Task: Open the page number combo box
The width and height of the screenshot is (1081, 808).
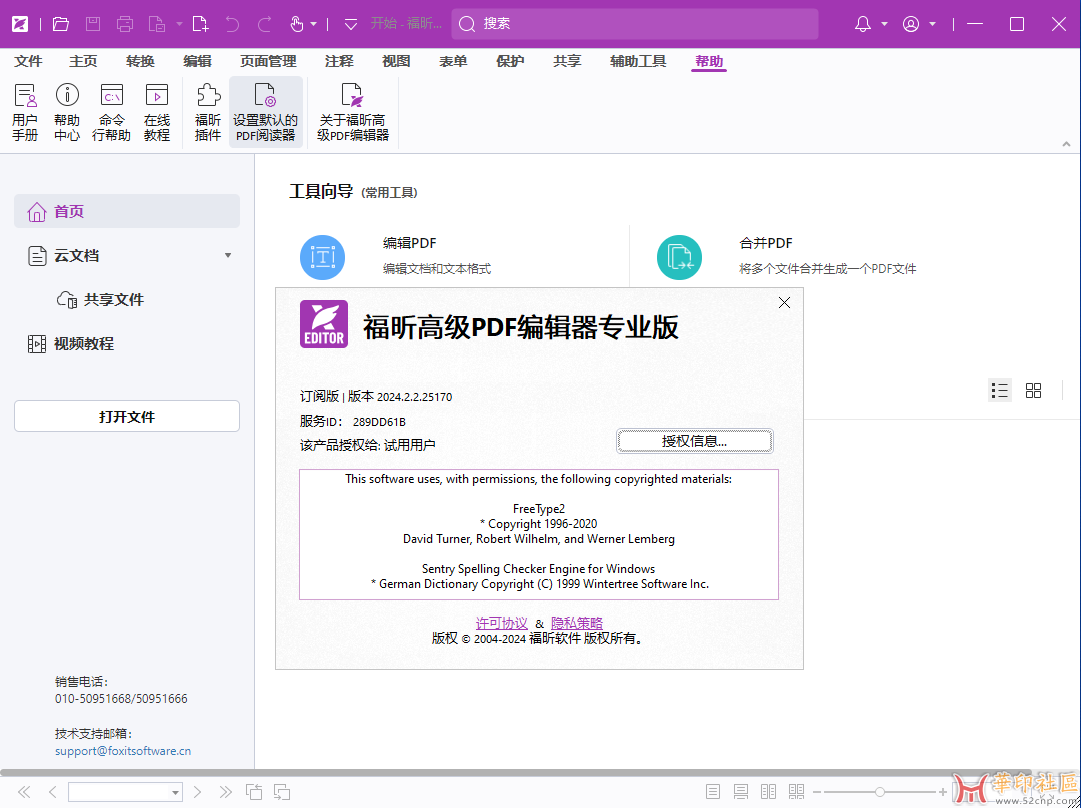Action: (125, 791)
